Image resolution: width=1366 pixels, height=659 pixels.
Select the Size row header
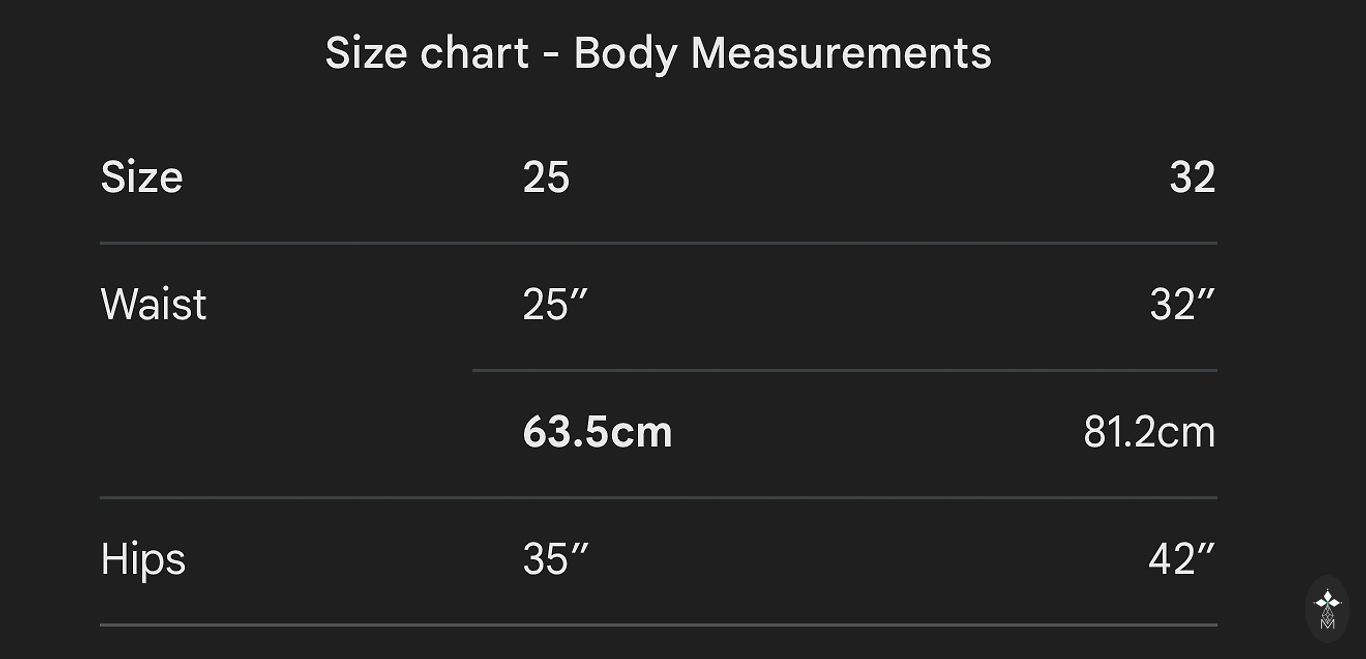pyautogui.click(x=142, y=178)
